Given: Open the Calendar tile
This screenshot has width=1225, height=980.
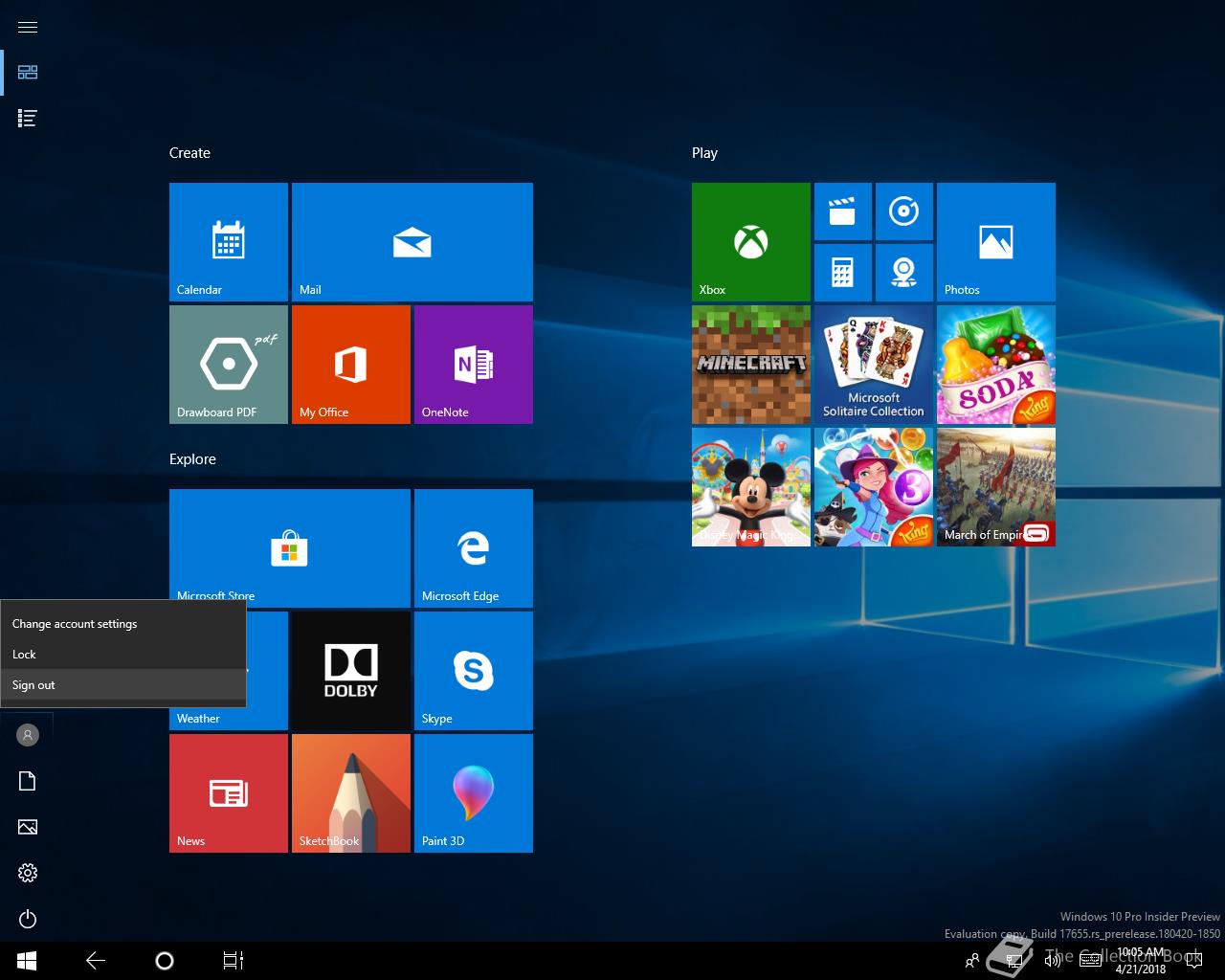Looking at the screenshot, I should 229,242.
